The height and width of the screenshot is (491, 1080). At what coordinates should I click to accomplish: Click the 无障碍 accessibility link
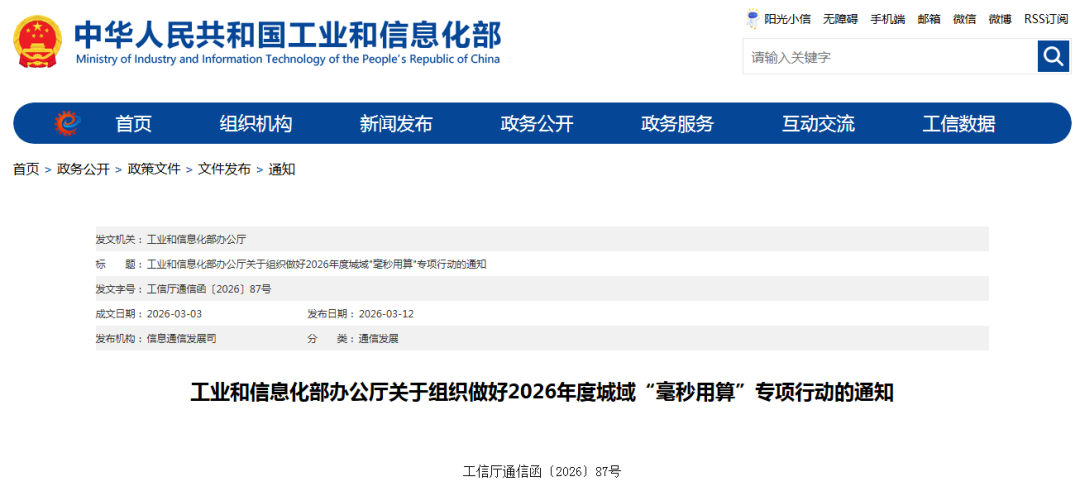click(x=840, y=19)
